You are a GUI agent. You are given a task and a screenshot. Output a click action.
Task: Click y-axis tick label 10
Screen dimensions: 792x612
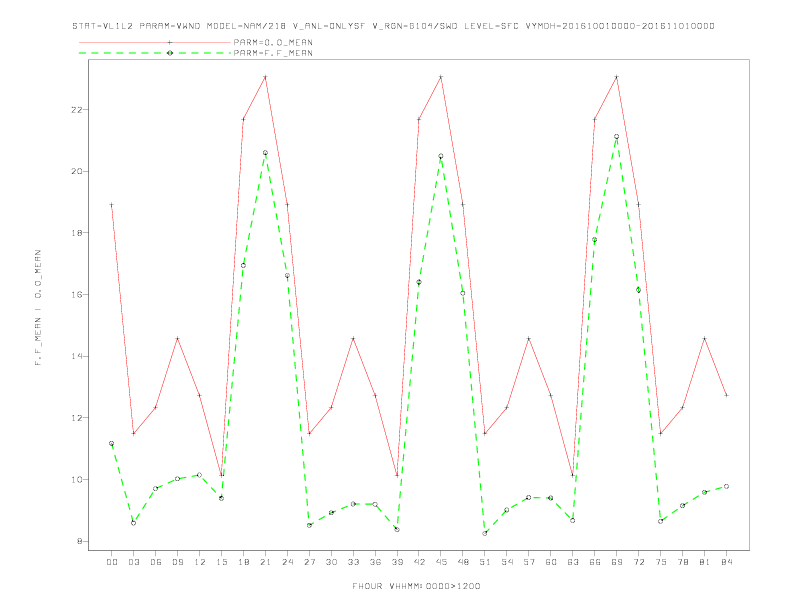(77, 479)
